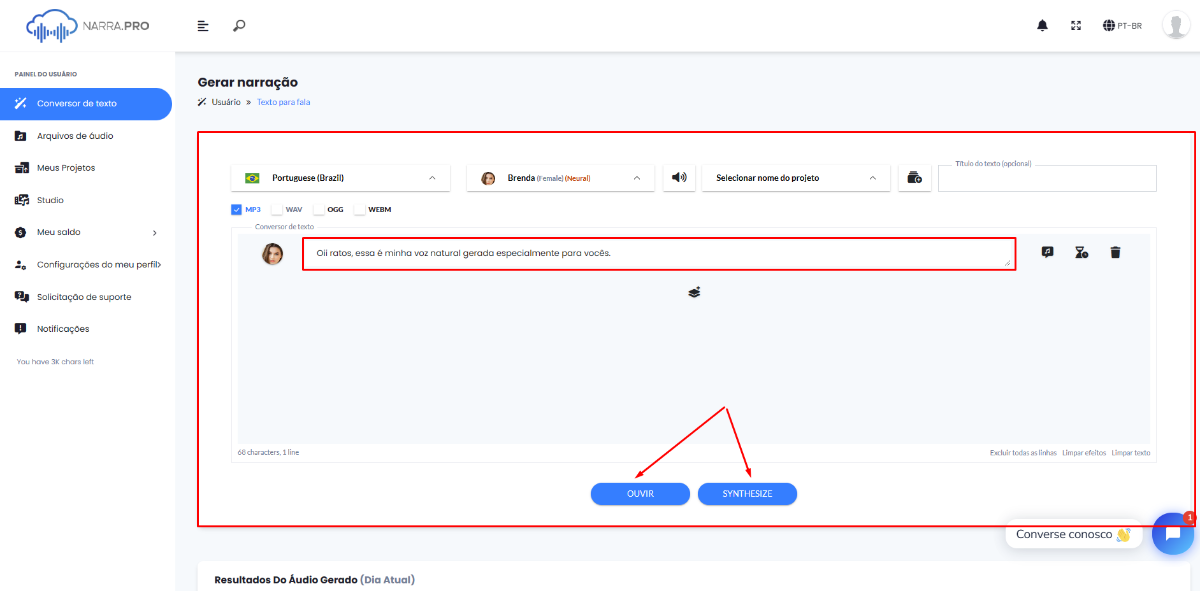Viewport: 1200px width, 591px height.
Task: Click the create project folder icon
Action: 915,178
